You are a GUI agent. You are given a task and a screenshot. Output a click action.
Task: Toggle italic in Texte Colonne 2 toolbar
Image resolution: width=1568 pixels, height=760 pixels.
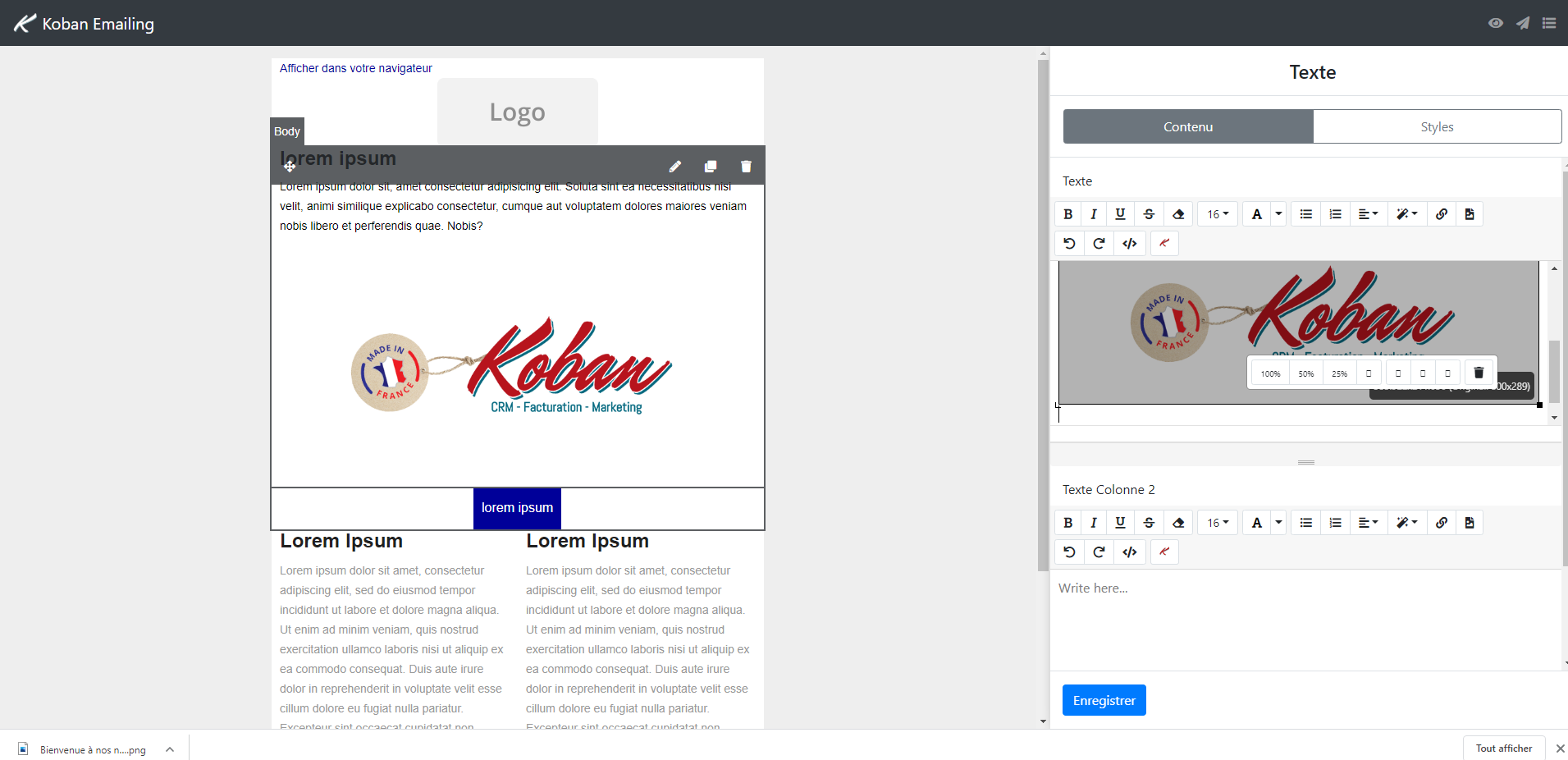(1094, 523)
